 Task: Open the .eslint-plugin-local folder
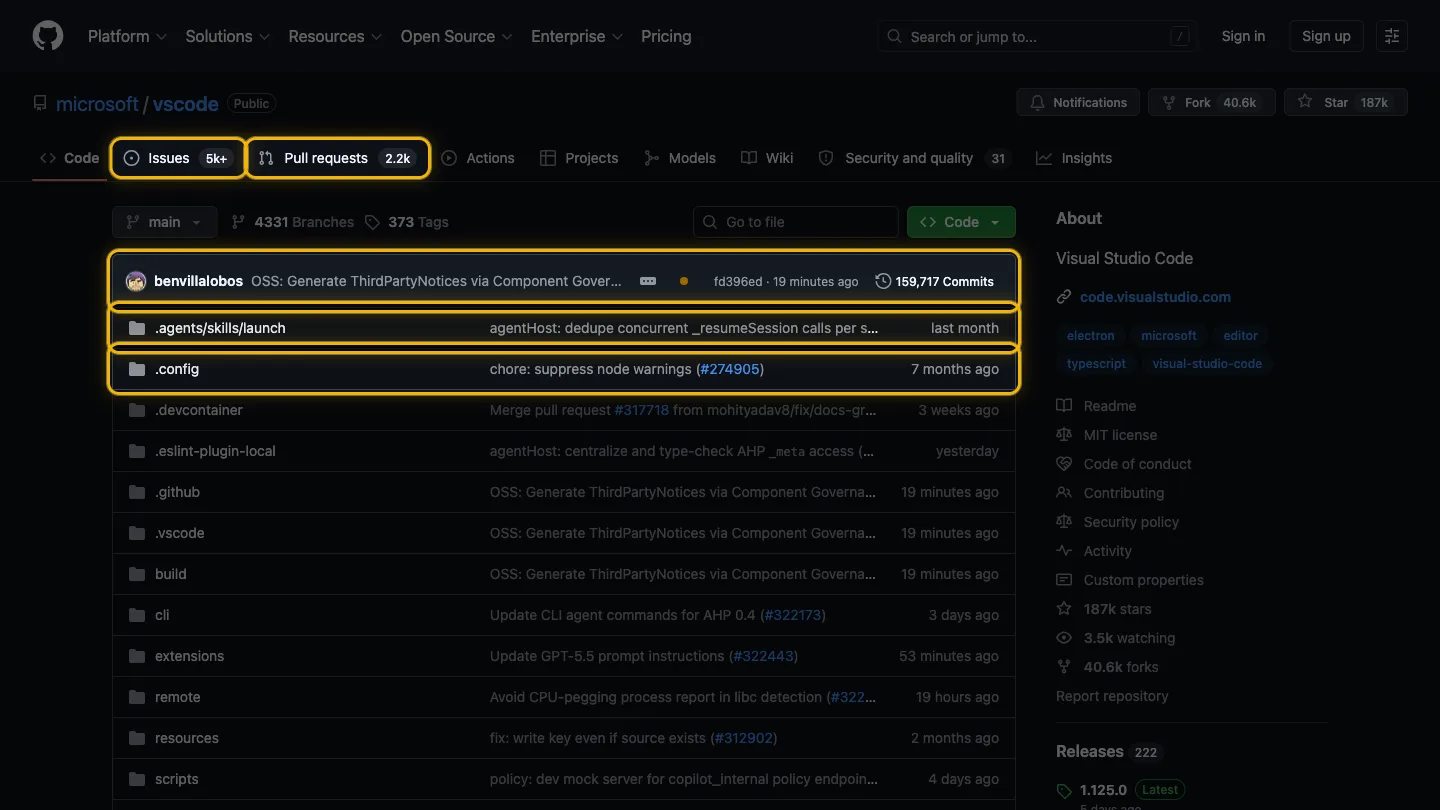tap(215, 451)
